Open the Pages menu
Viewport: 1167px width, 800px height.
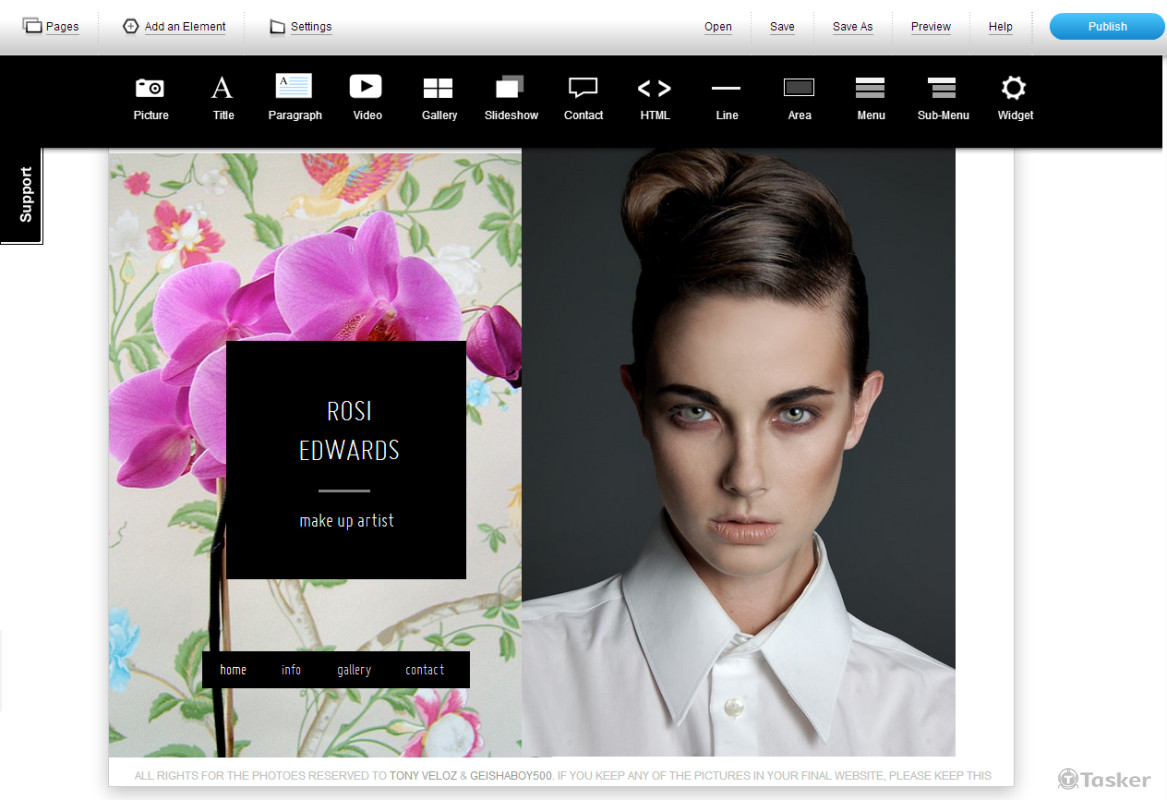(52, 27)
